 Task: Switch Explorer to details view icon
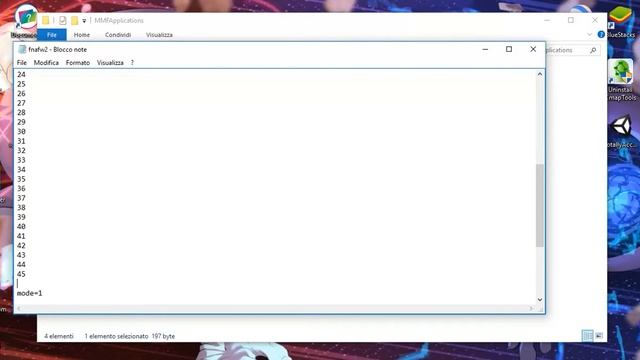(x=587, y=336)
